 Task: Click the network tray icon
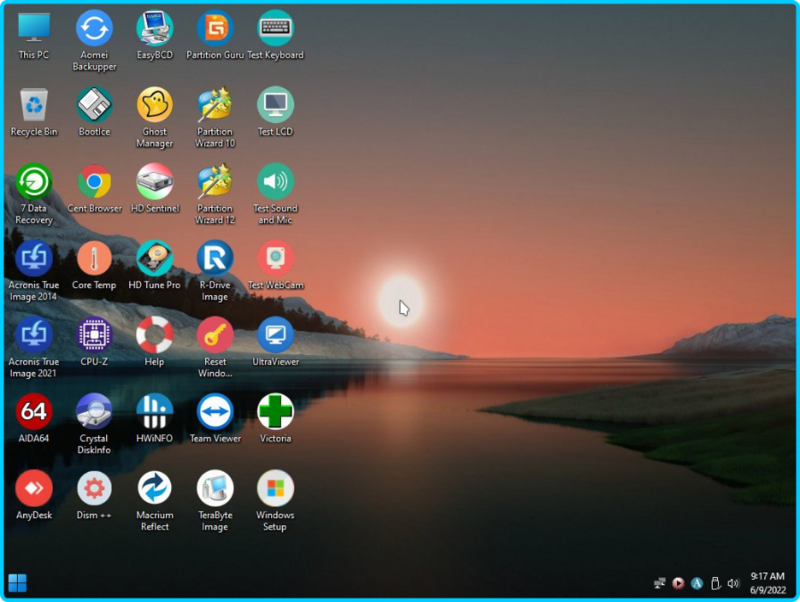click(659, 583)
